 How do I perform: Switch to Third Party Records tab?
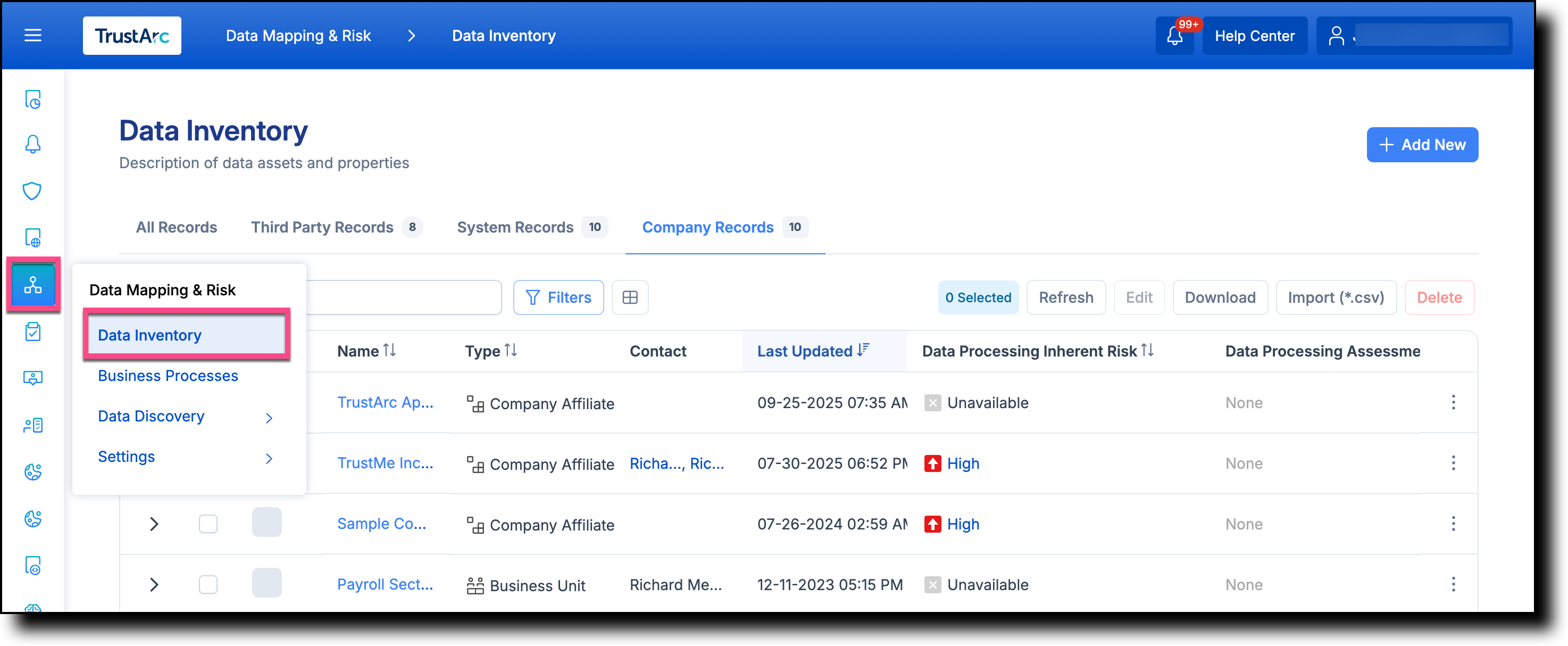point(336,227)
